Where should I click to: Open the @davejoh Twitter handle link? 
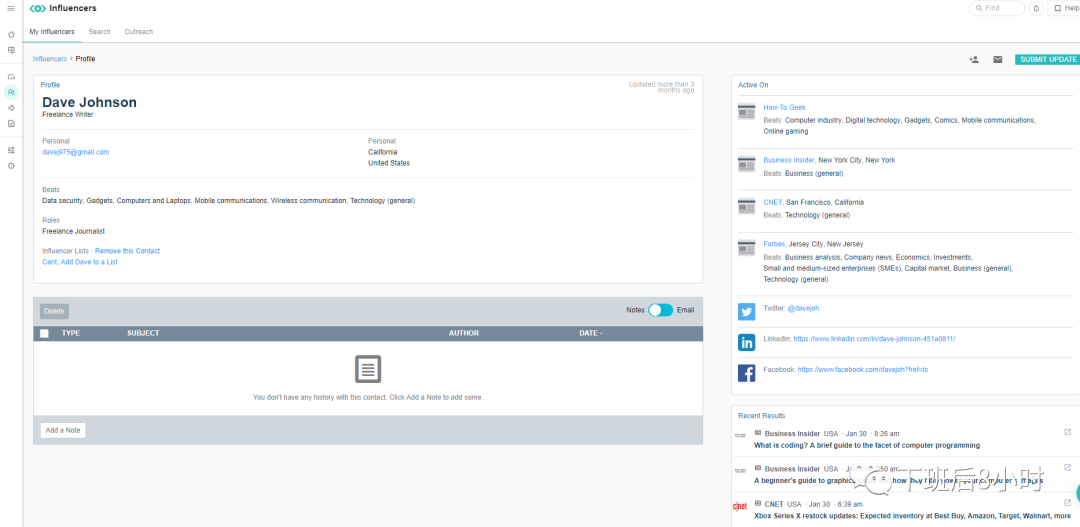click(803, 309)
